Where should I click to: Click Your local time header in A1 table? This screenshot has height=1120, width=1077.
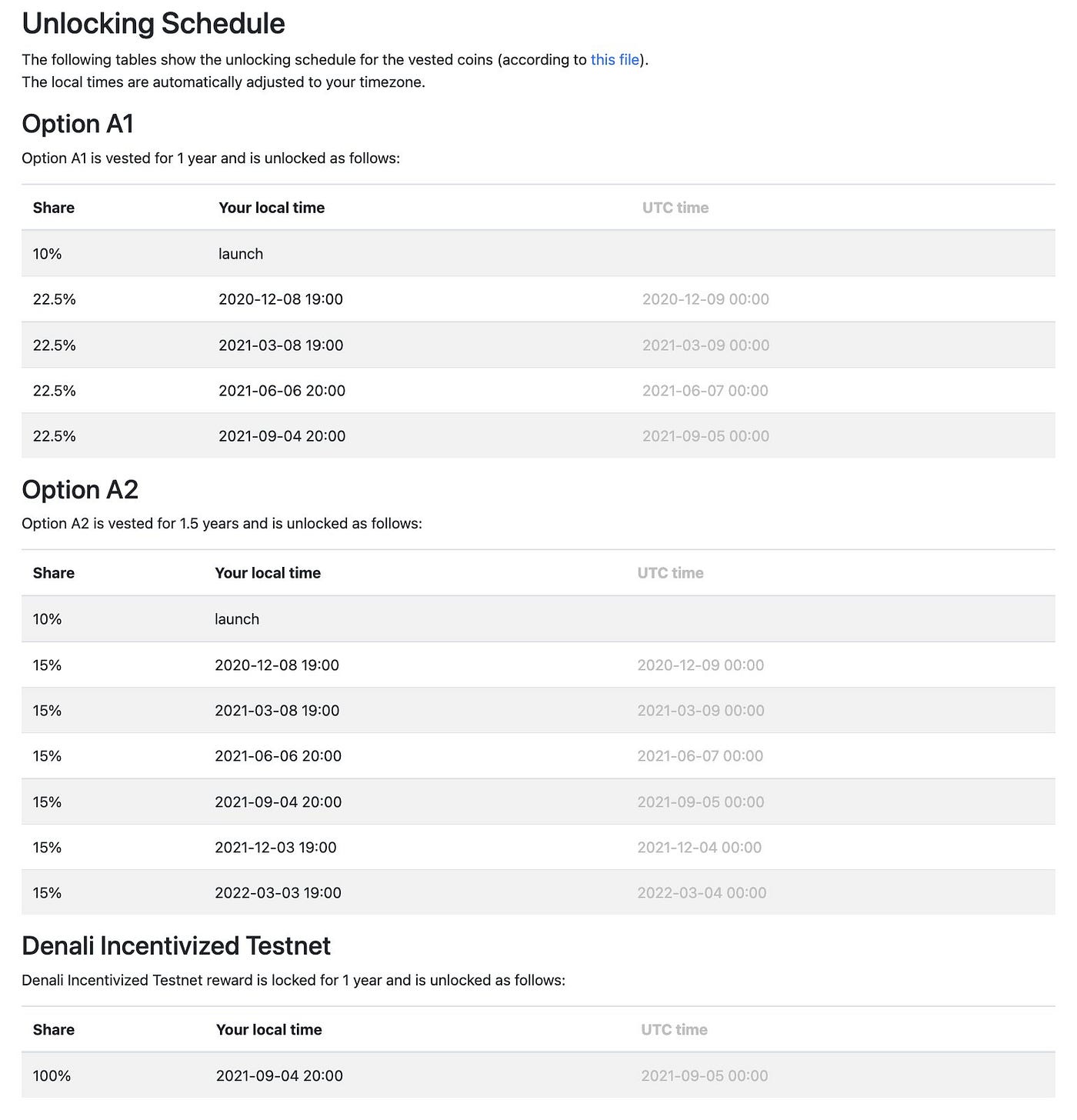click(x=272, y=208)
